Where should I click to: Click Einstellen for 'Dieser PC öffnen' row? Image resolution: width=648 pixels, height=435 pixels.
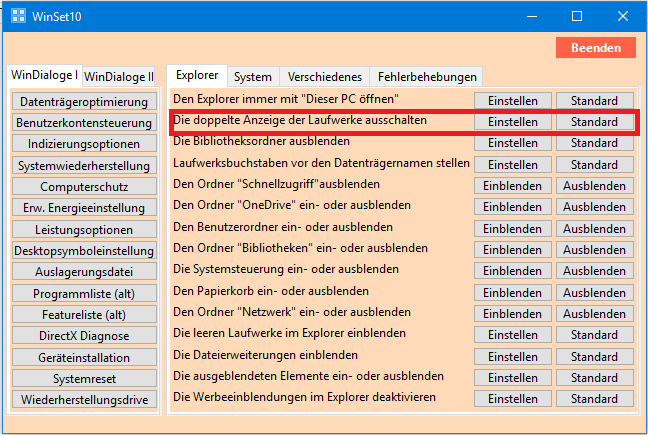(x=512, y=101)
